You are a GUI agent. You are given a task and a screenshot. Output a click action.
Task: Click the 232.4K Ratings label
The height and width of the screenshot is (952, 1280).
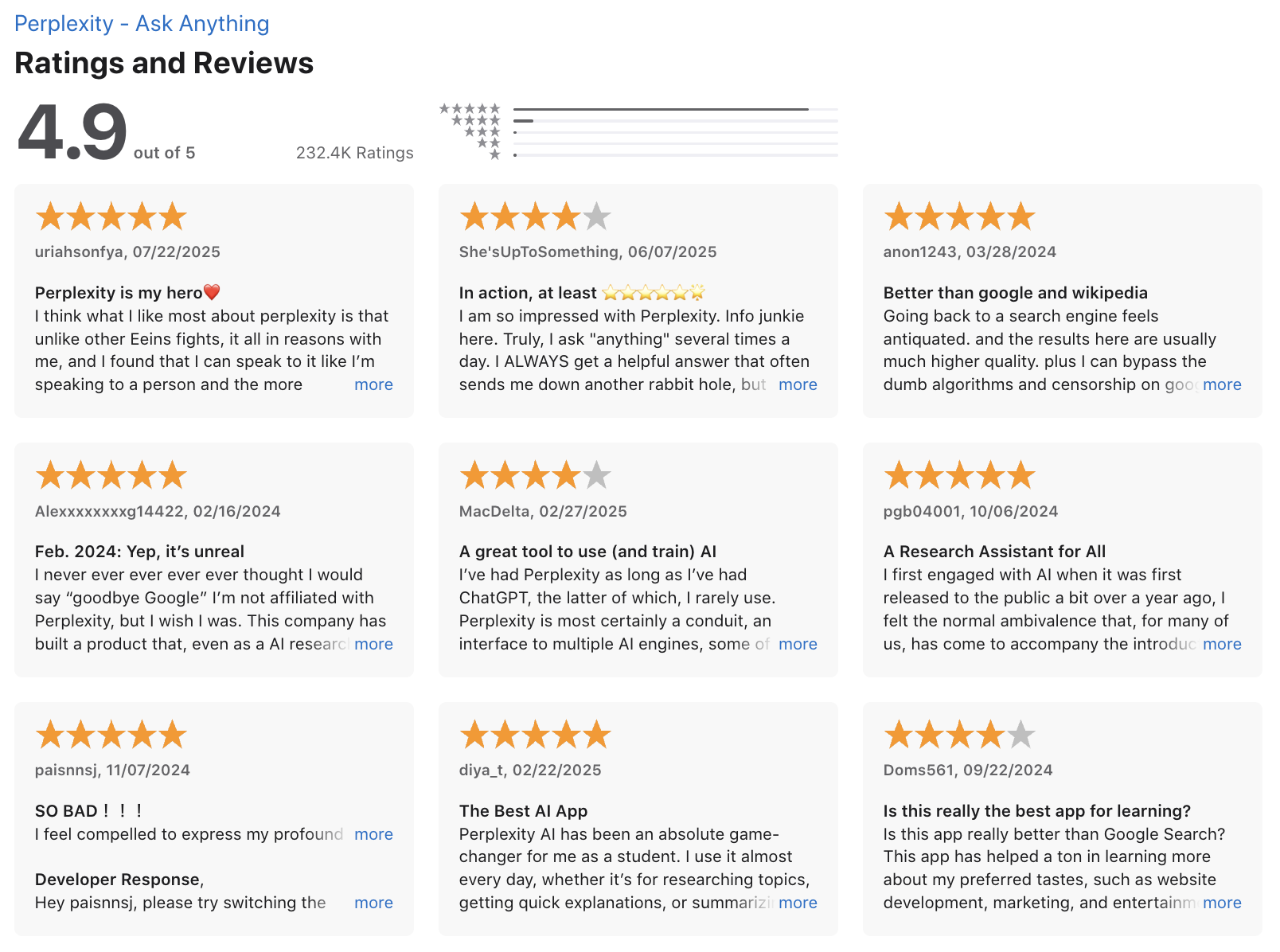(x=354, y=153)
